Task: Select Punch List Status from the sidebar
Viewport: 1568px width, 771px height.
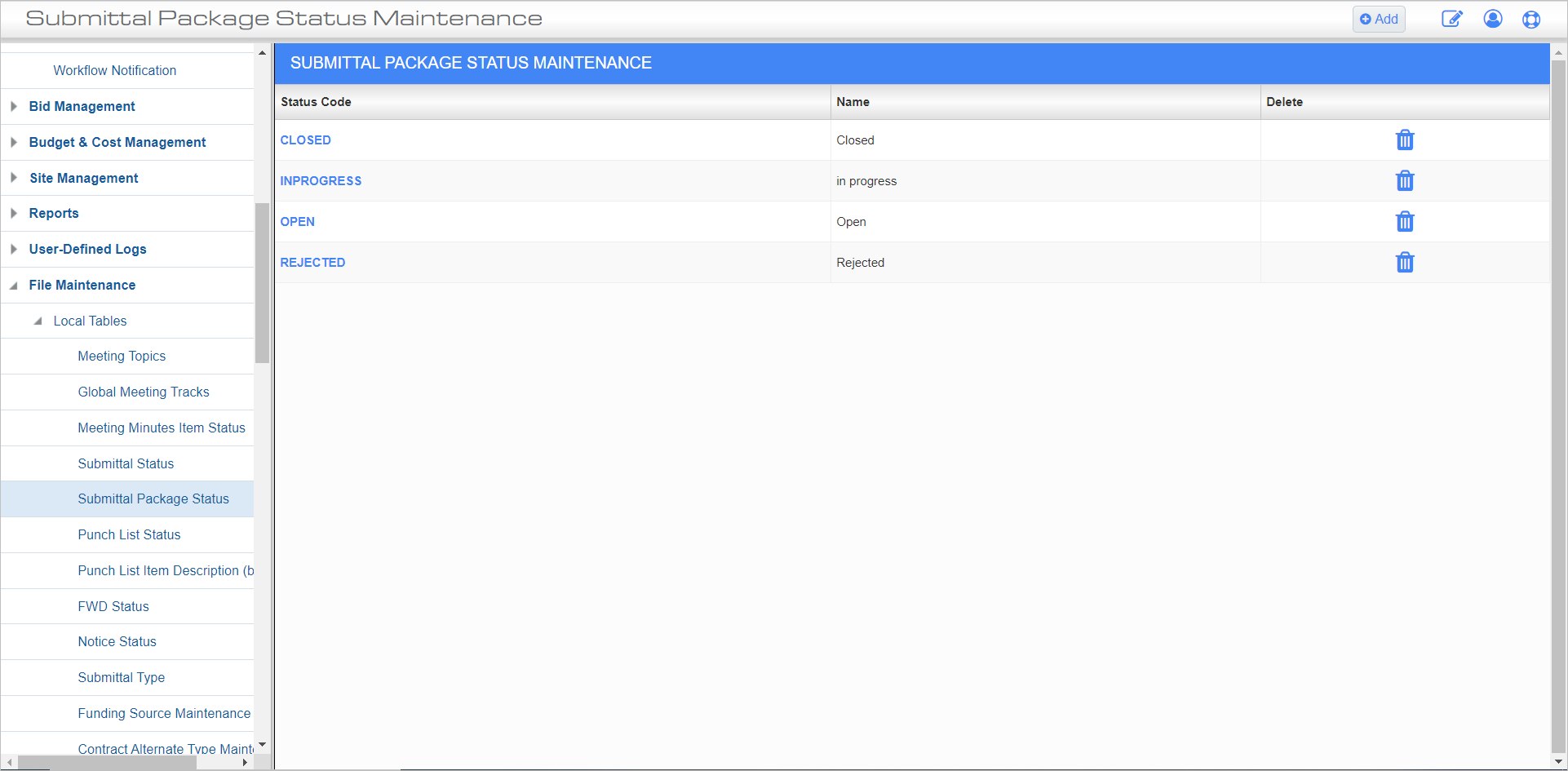Action: (129, 534)
